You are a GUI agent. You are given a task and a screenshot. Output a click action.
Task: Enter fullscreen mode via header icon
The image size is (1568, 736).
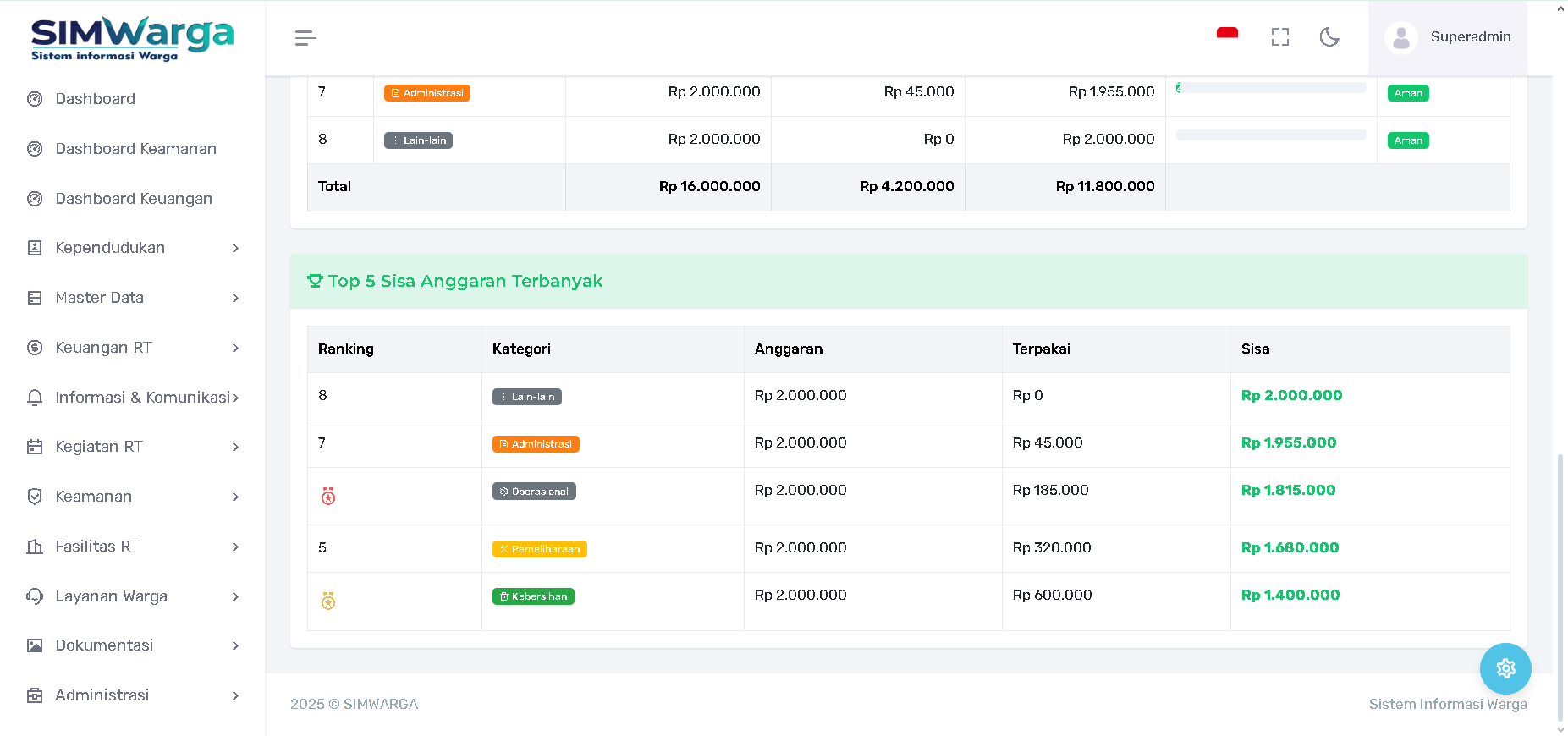coord(1279,37)
